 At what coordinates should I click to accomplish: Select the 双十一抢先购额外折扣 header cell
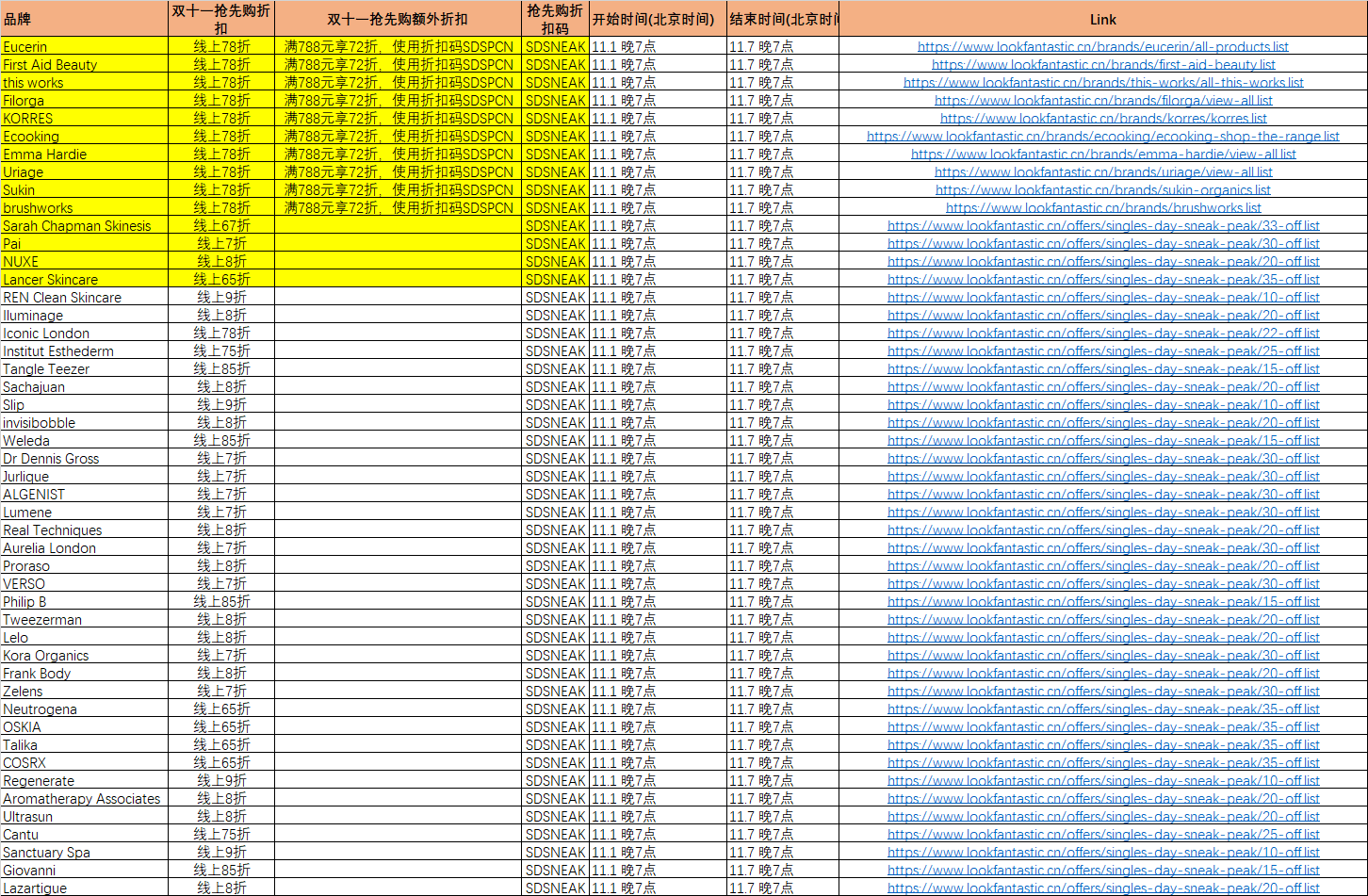(x=398, y=19)
